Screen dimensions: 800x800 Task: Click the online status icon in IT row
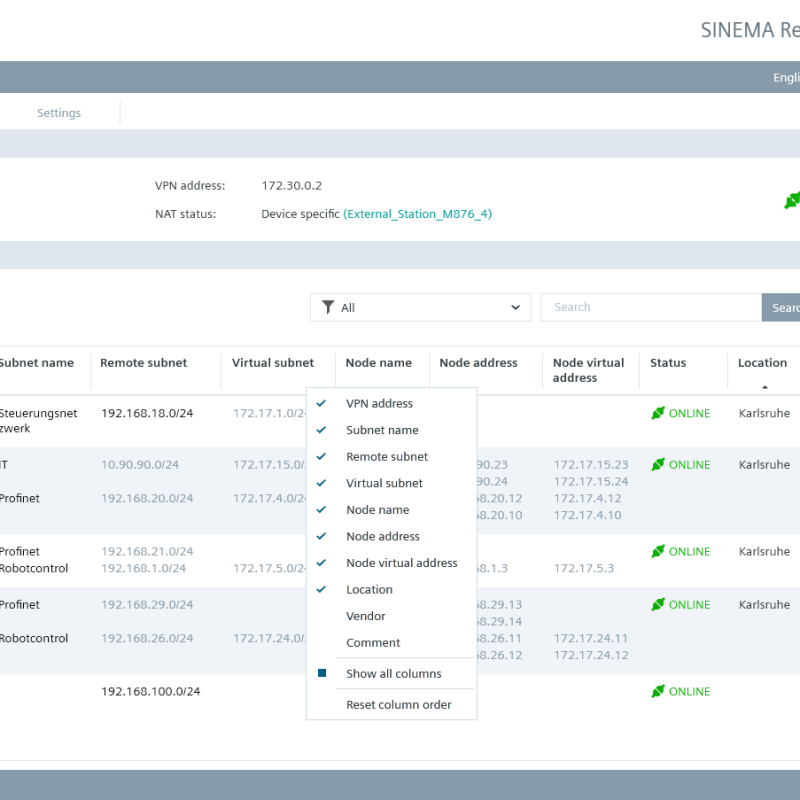point(658,464)
